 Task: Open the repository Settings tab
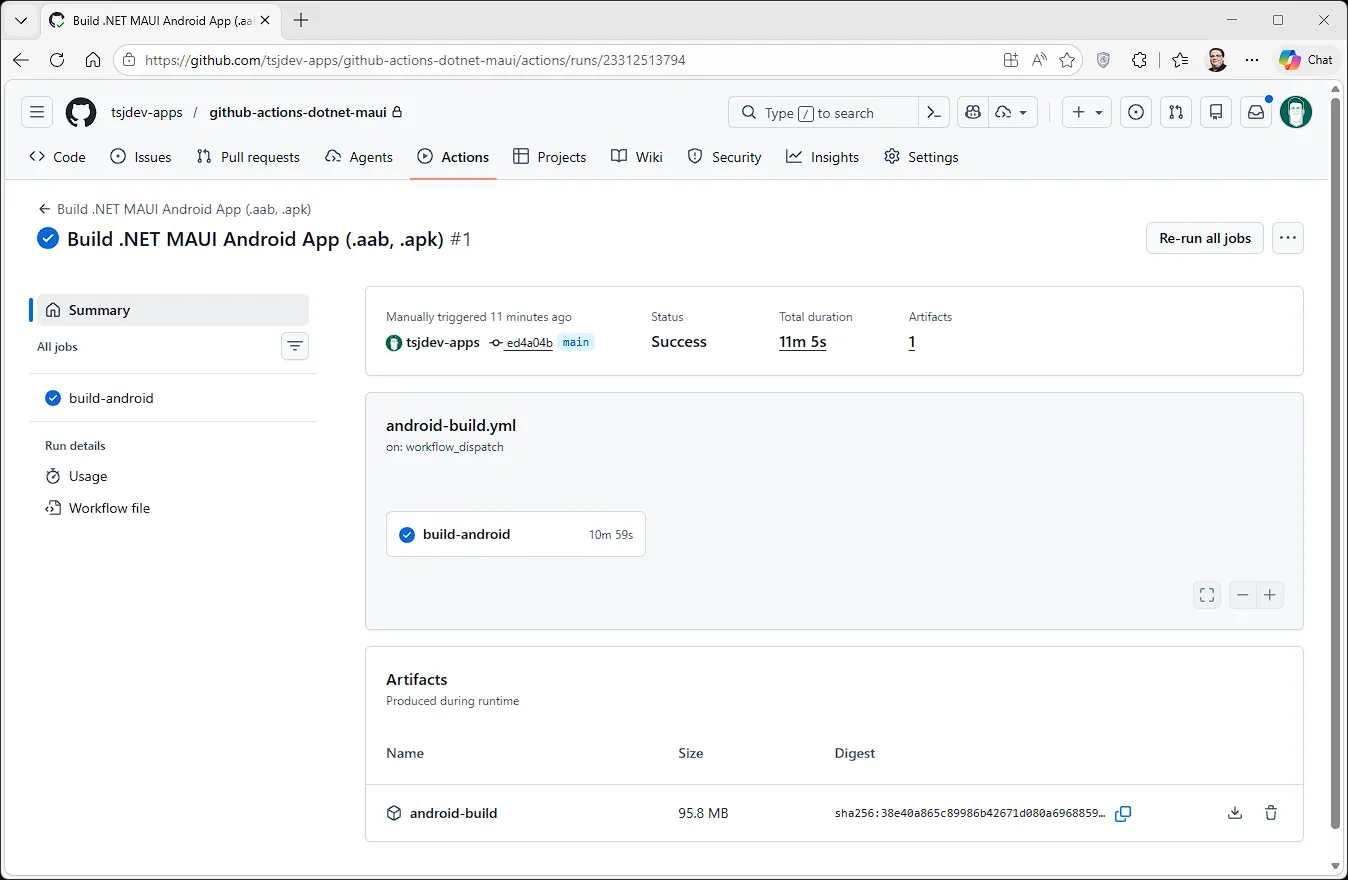(921, 157)
